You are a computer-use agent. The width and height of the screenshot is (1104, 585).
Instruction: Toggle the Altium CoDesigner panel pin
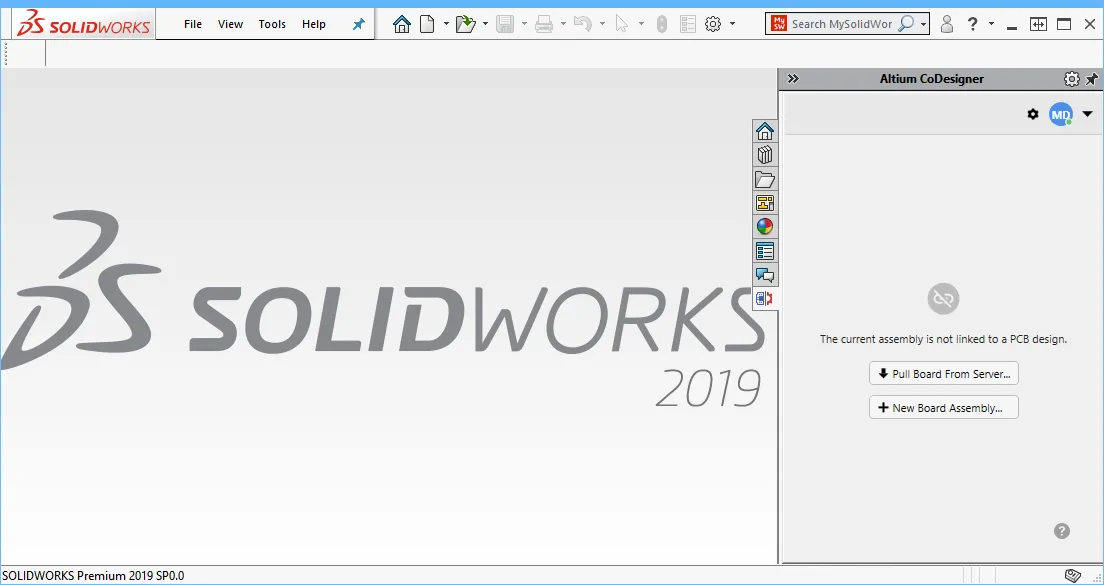coord(1092,79)
